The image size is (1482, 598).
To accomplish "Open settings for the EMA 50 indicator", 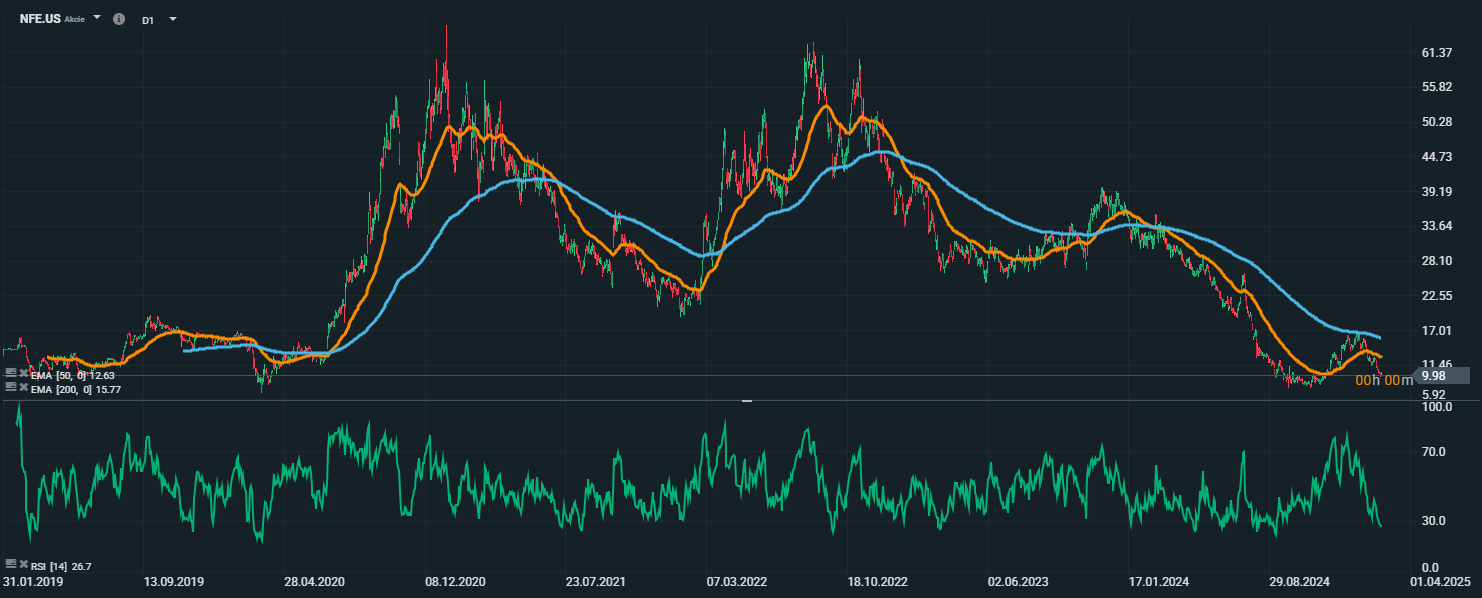I will click(x=11, y=372).
